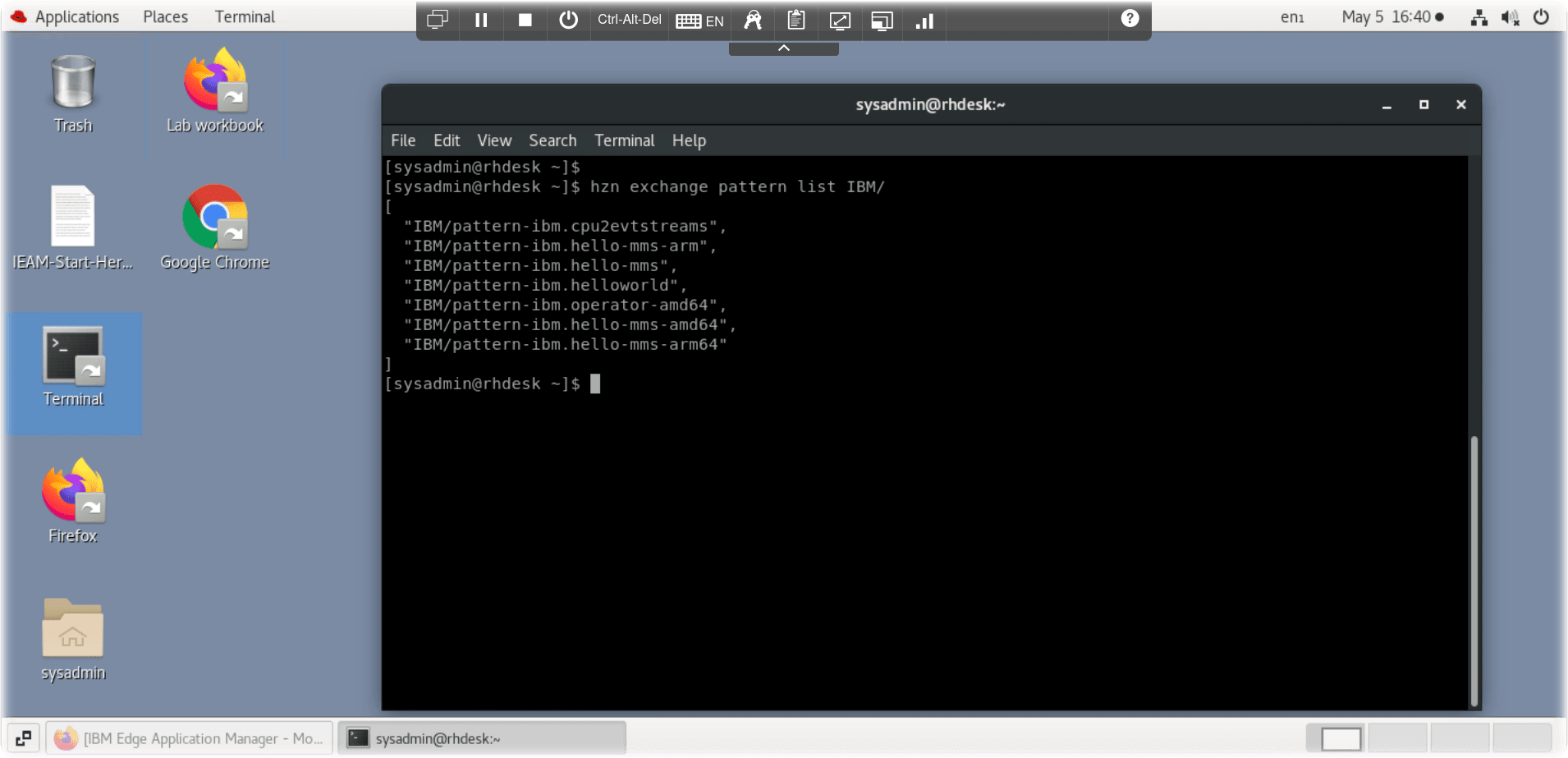The height and width of the screenshot is (758, 1568).
Task: Open the help question mark icon
Action: pos(1130,18)
